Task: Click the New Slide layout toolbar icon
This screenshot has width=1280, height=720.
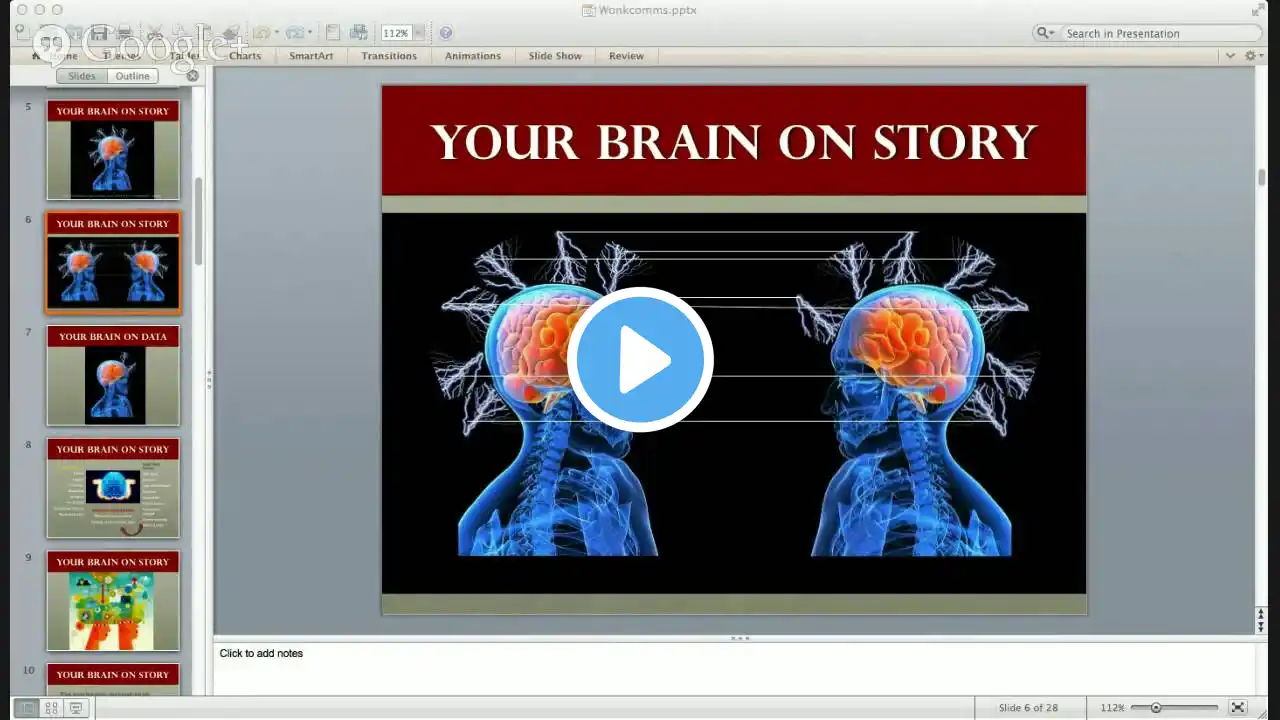Action: pos(333,33)
